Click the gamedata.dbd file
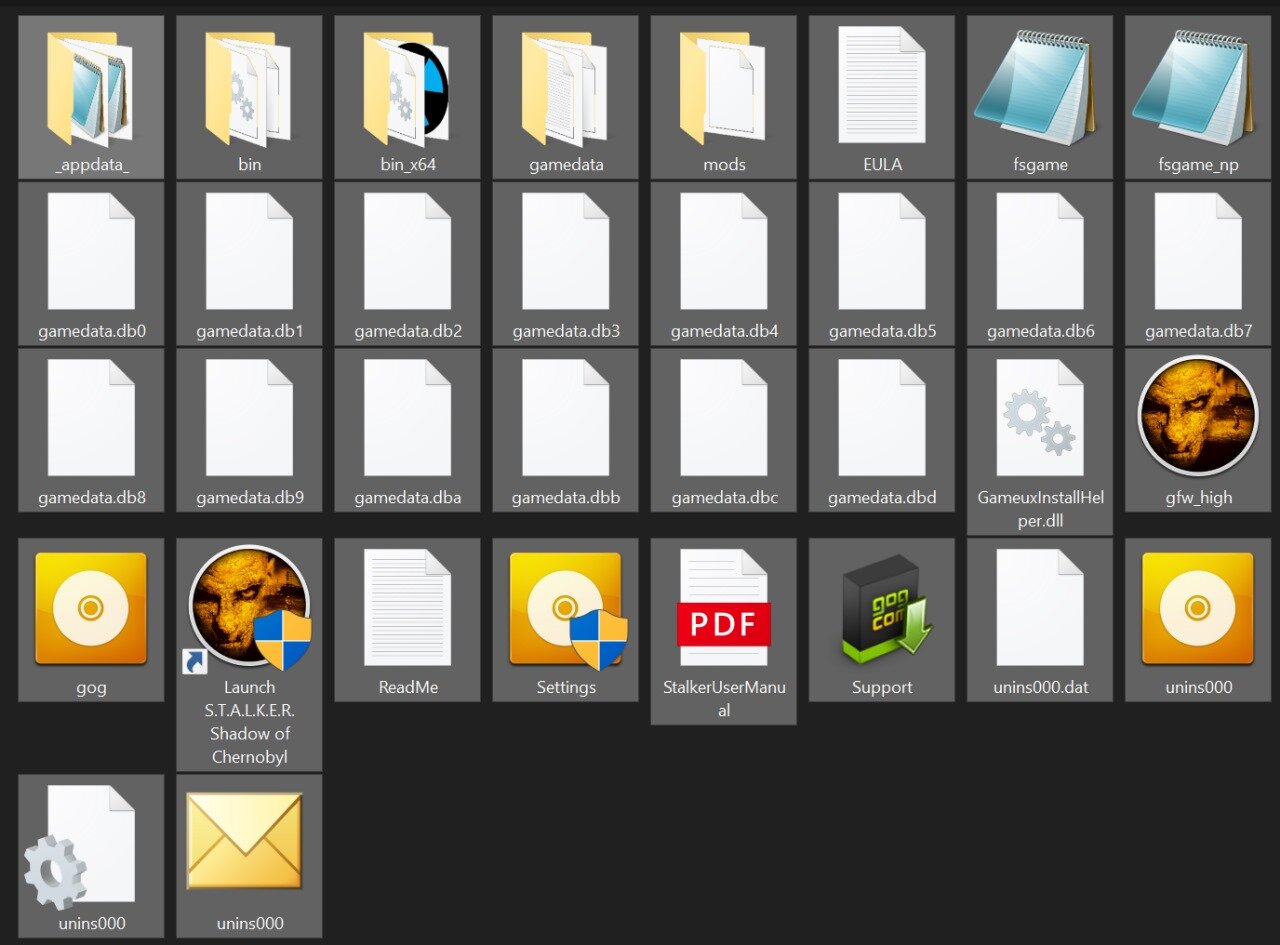Image resolution: width=1280 pixels, height=945 pixels. [881, 430]
